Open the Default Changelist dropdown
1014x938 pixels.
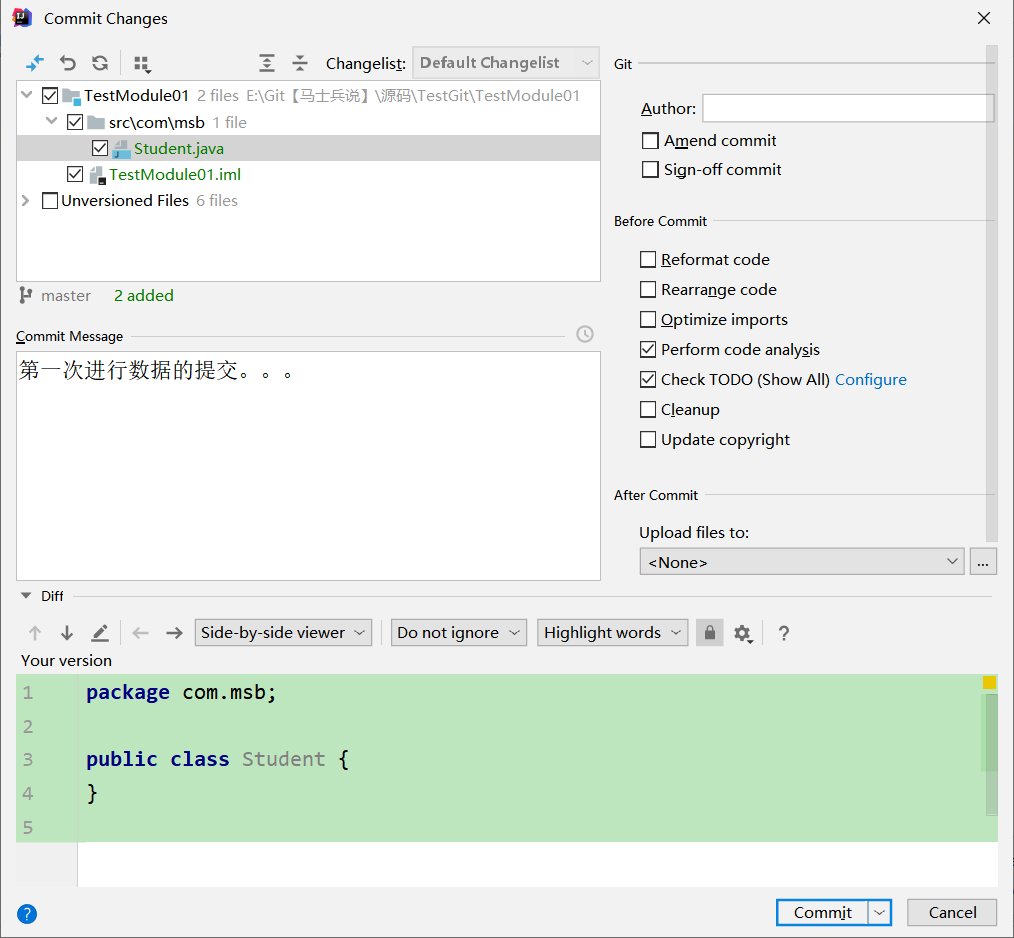coord(506,63)
